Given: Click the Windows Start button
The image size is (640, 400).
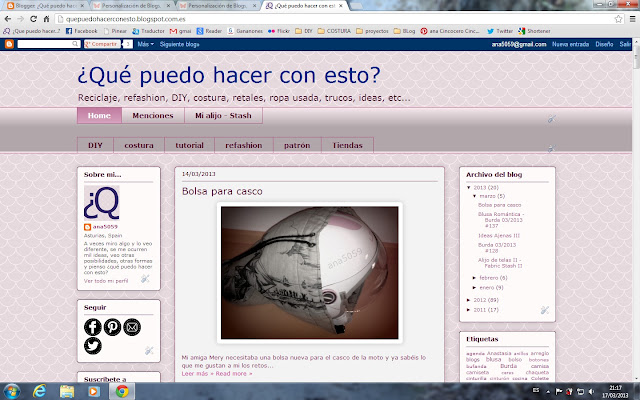Looking at the screenshot, I should [11, 391].
